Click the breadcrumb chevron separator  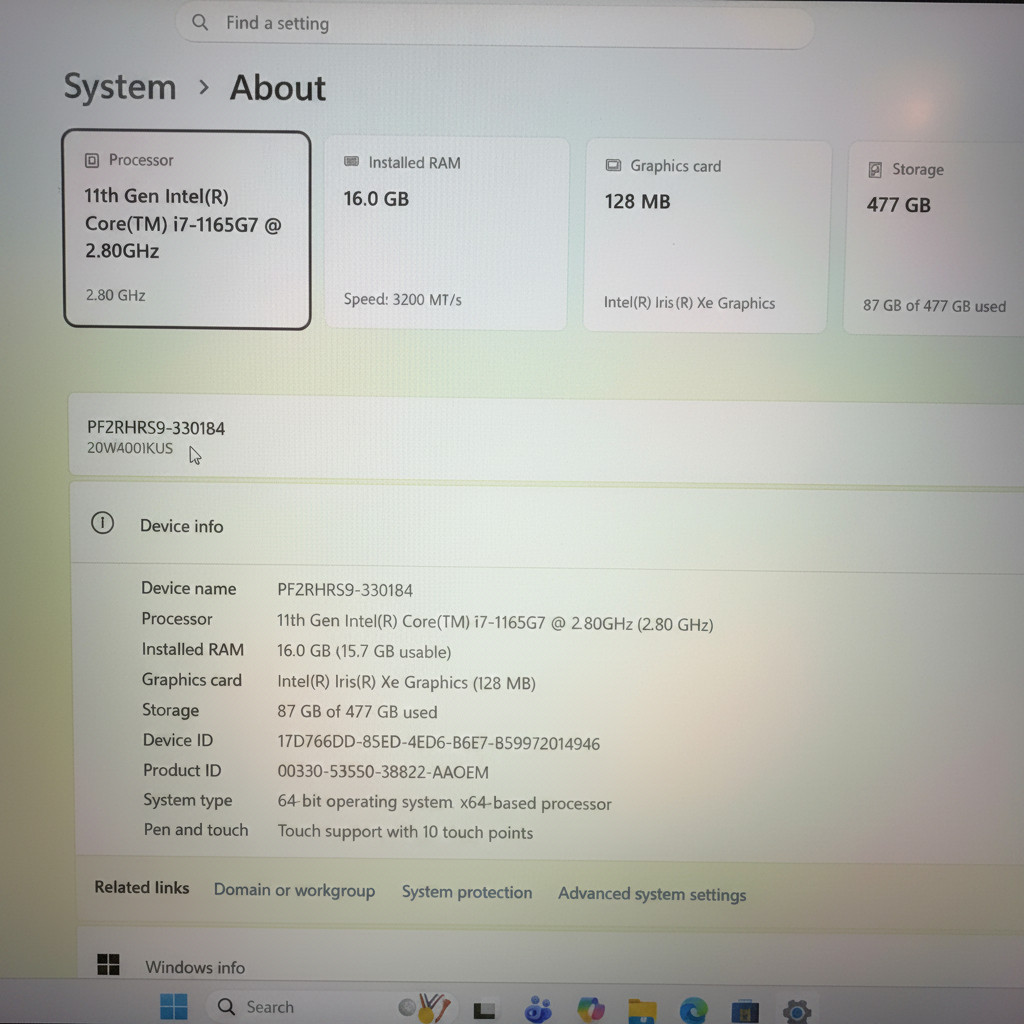204,87
